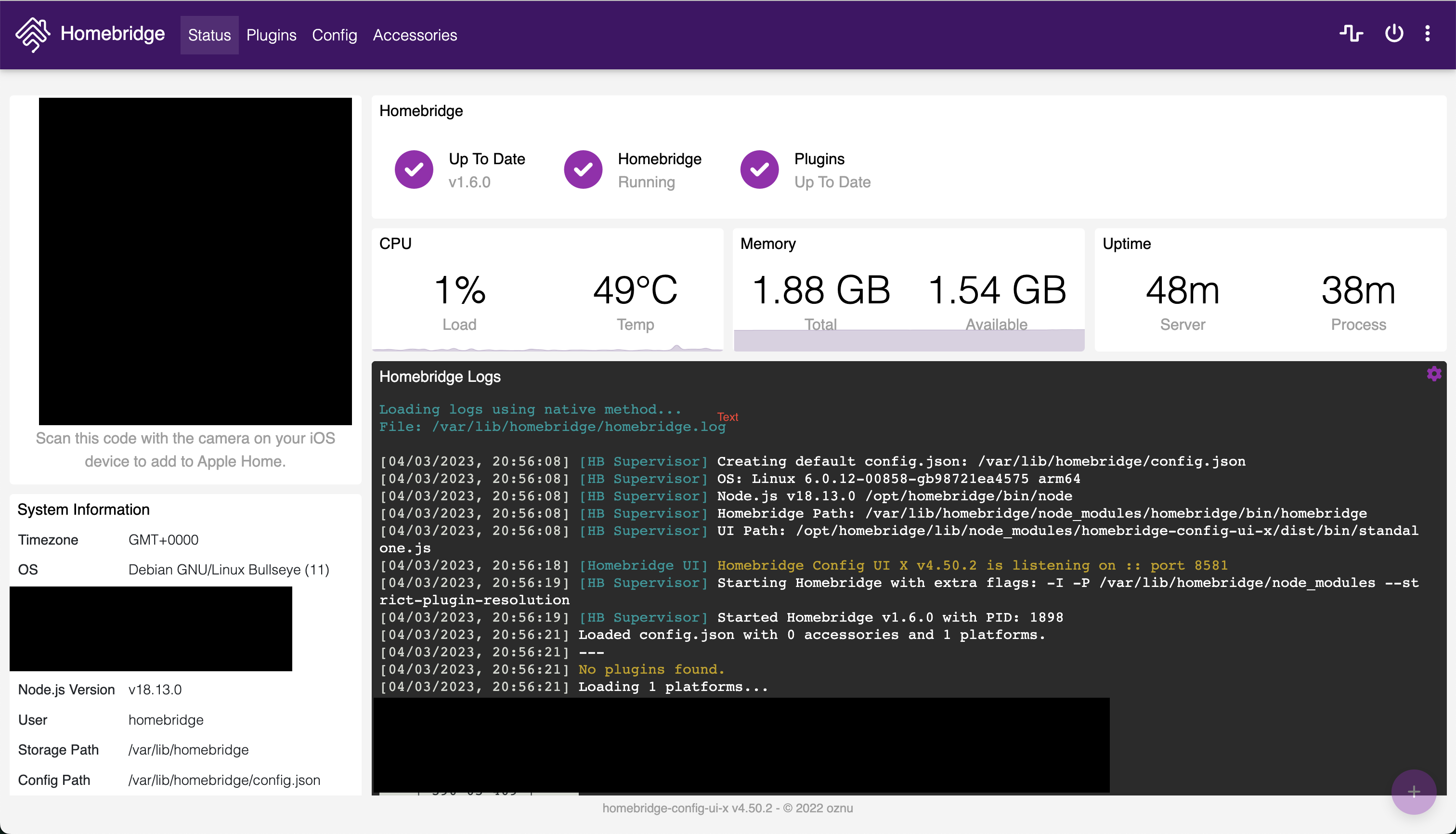Click the CPU widget heading

point(395,244)
